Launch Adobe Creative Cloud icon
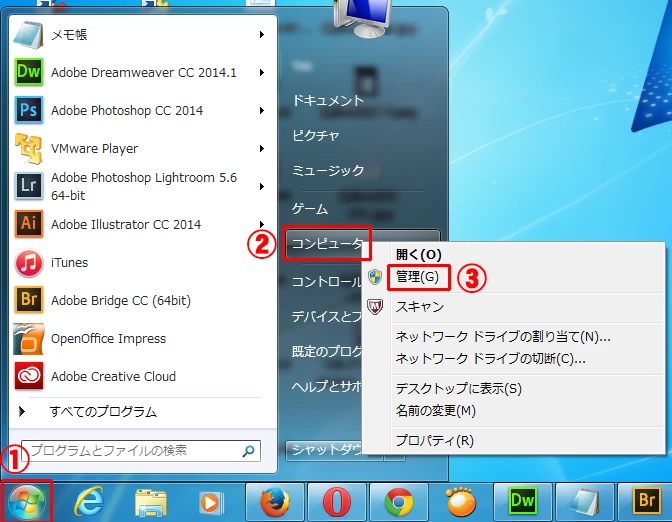The height and width of the screenshot is (522, 672). click(x=28, y=376)
